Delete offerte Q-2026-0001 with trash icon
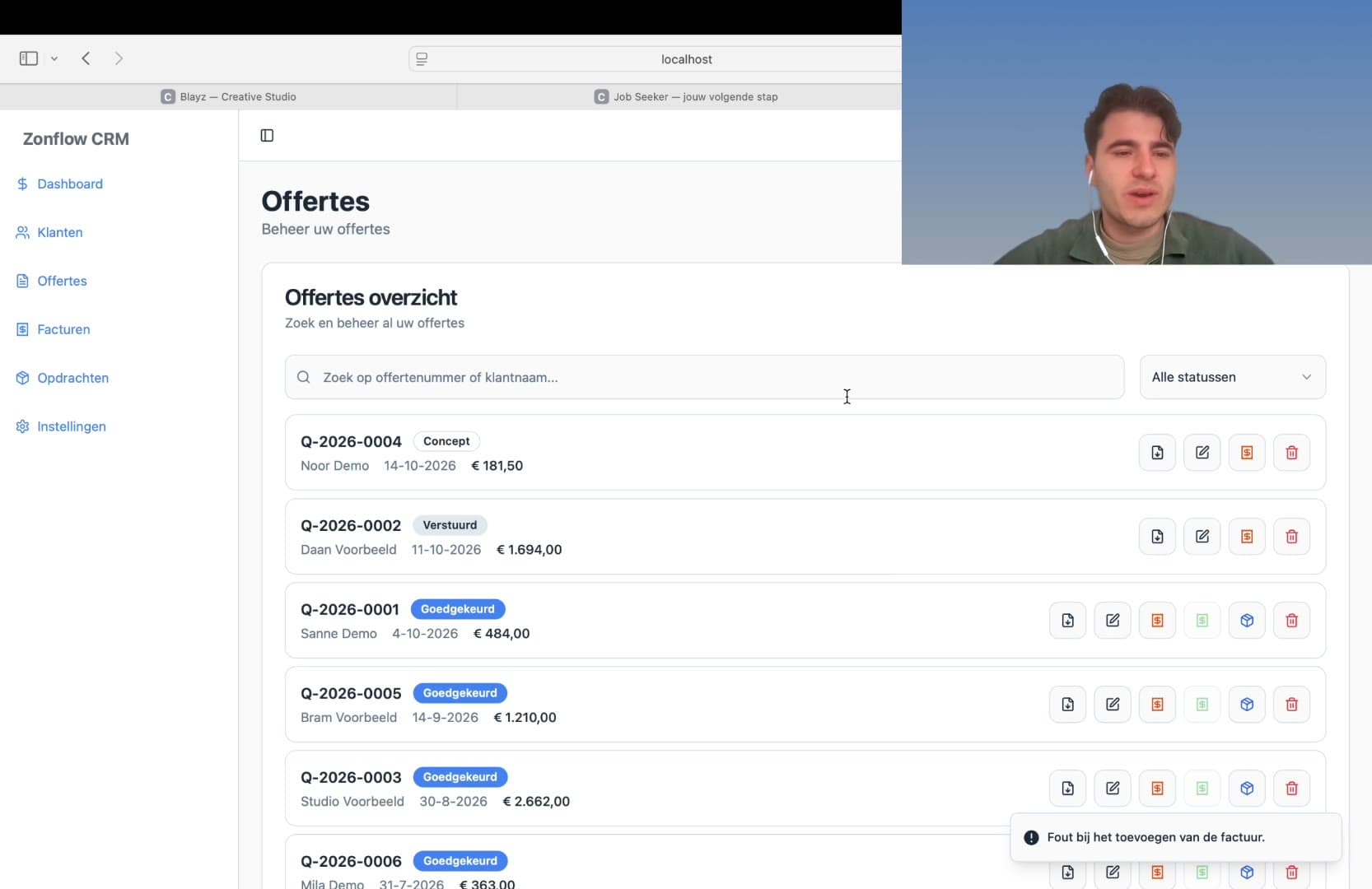The image size is (1372, 889). pyautogui.click(x=1291, y=621)
